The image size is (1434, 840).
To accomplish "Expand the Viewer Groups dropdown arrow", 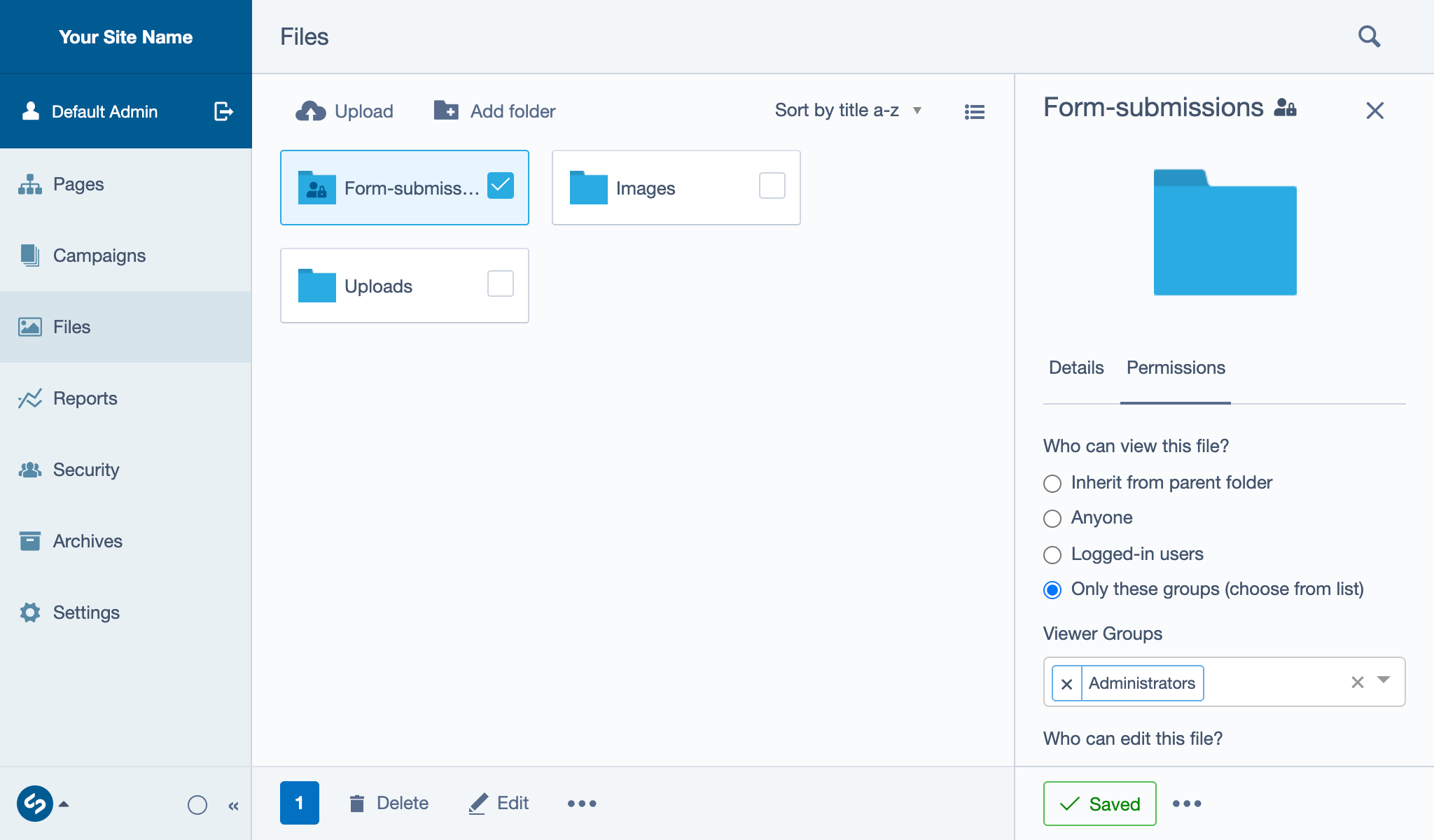I will pos(1384,680).
